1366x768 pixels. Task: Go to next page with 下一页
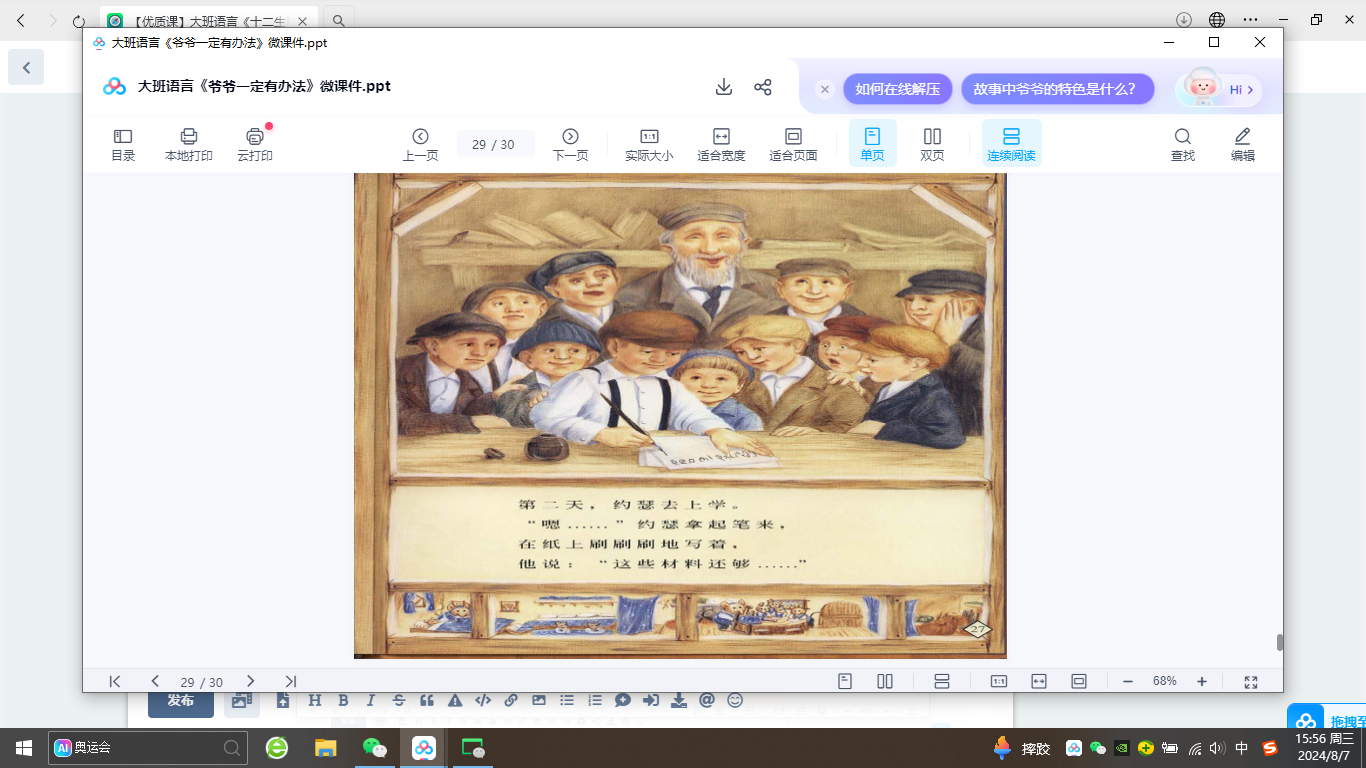(x=570, y=144)
